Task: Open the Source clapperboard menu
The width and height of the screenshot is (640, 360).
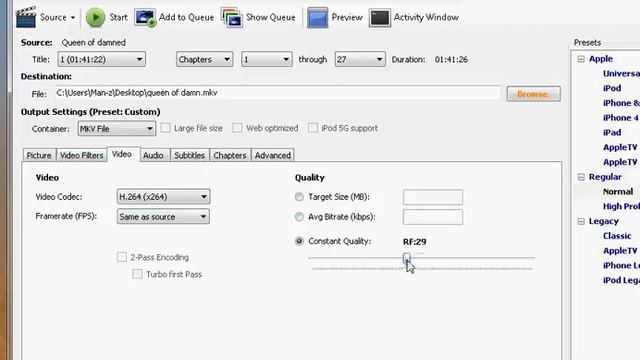Action: 45,18
